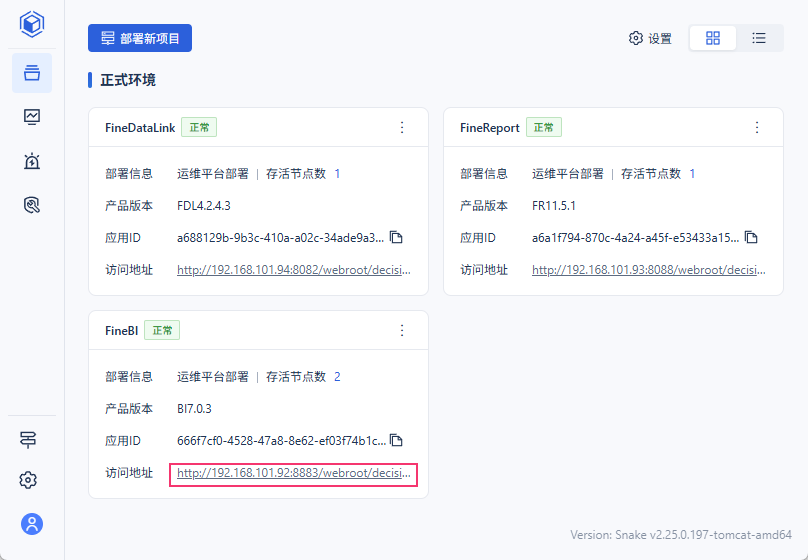This screenshot has width=808, height=560.
Task: Copy the FineBI application ID
Action: 396,440
